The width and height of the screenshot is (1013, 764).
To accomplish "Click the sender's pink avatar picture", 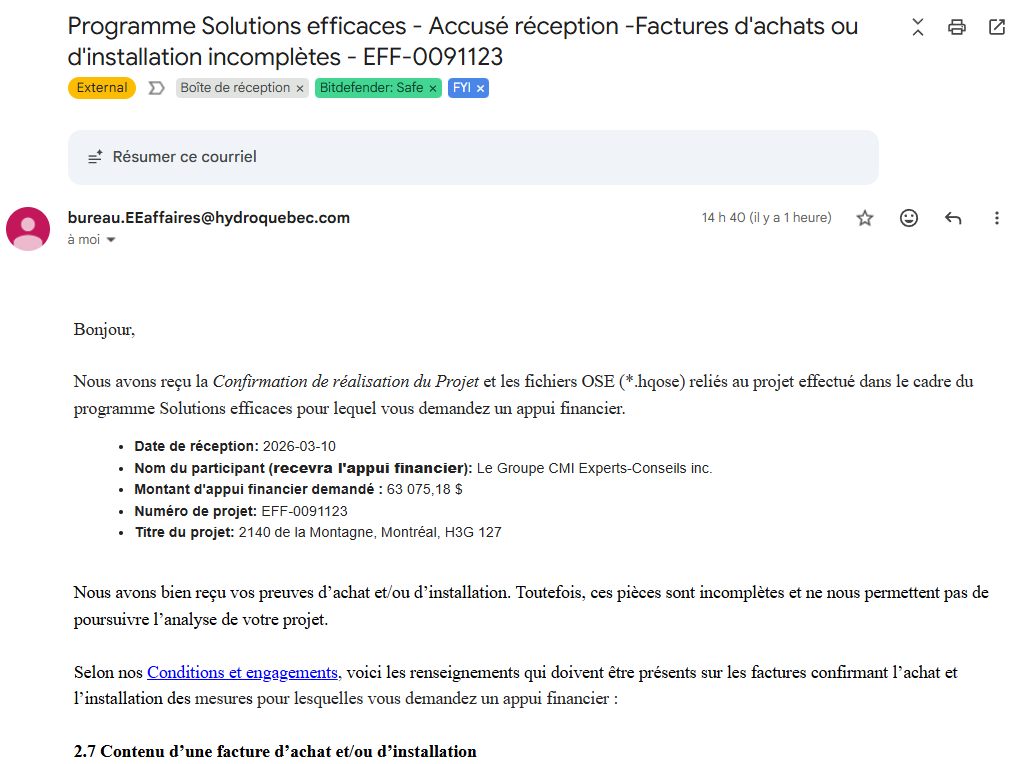I will [28, 228].
